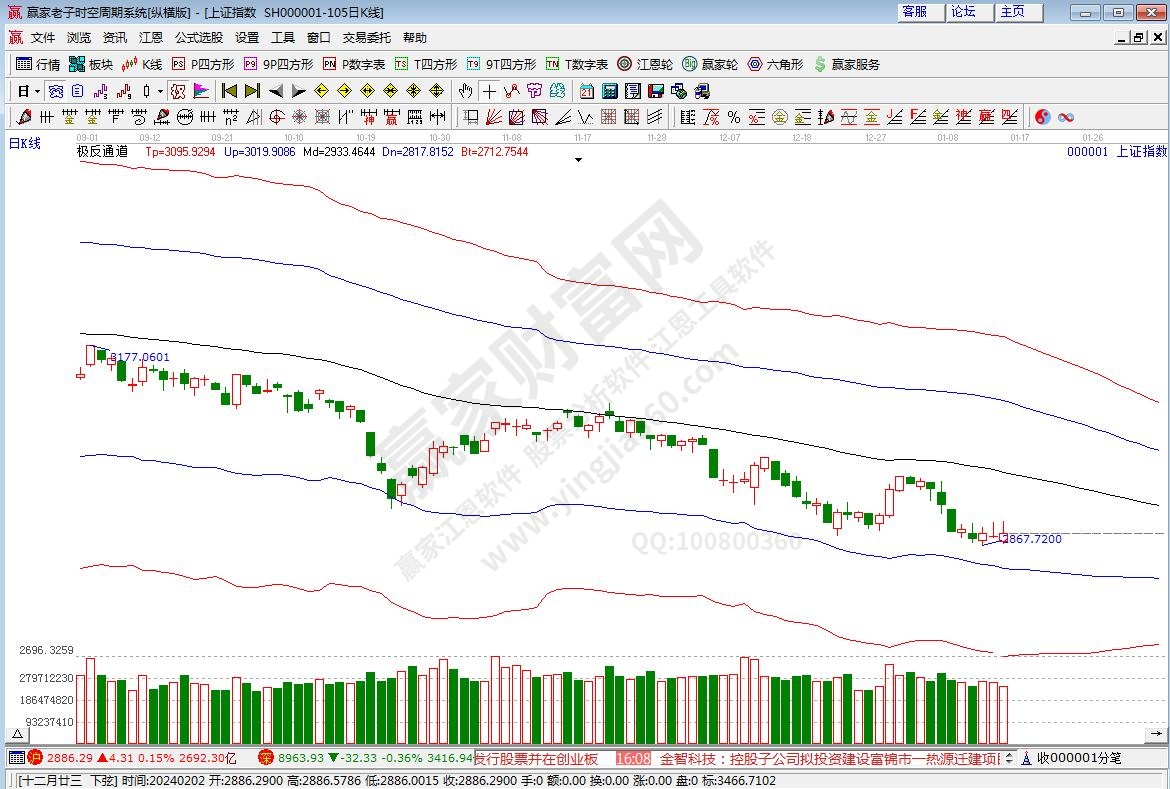The height and width of the screenshot is (789, 1170).
Task: Jump to first bar with skip-back arrow
Action: click(229, 91)
